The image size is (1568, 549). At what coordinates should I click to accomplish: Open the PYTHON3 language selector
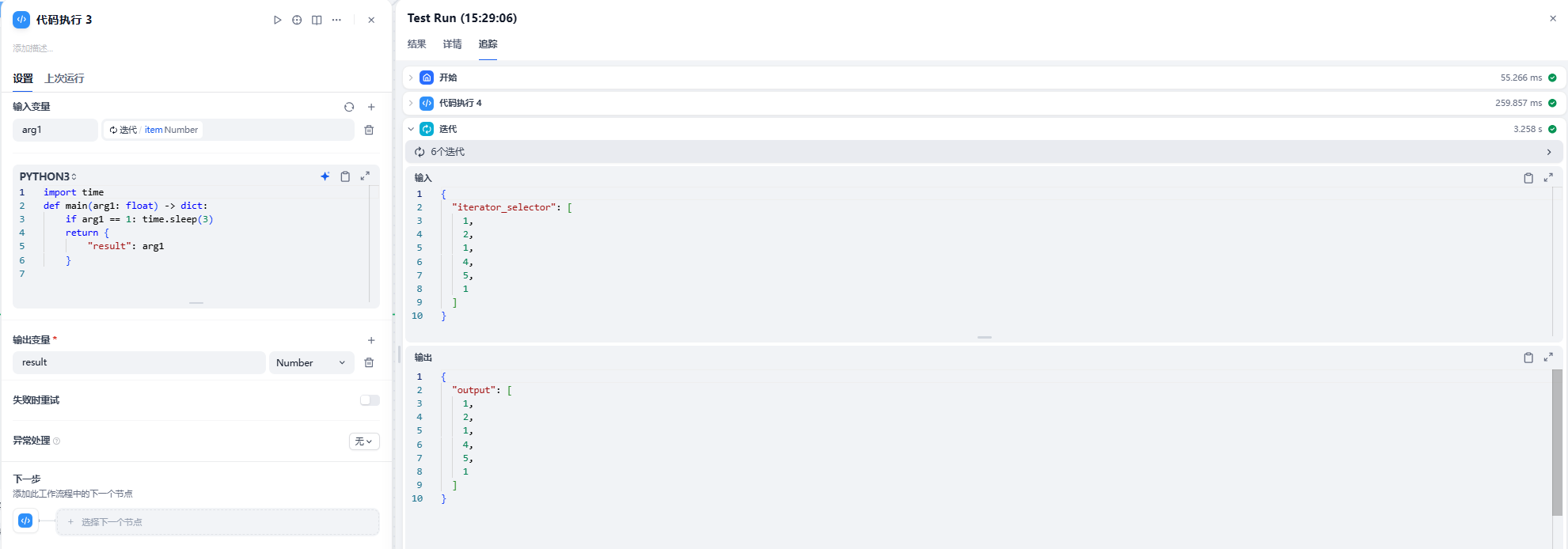click(48, 176)
